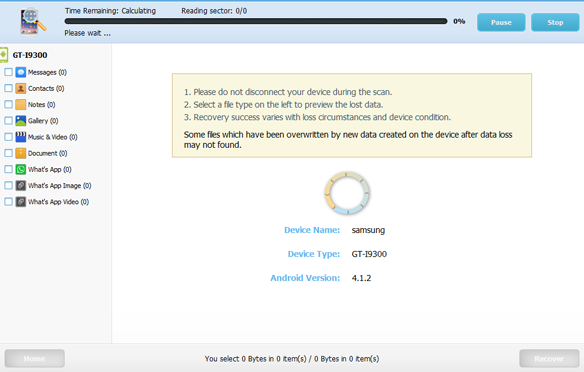Open the Contacts (0) category
584x372 pixels.
pyautogui.click(x=46, y=88)
